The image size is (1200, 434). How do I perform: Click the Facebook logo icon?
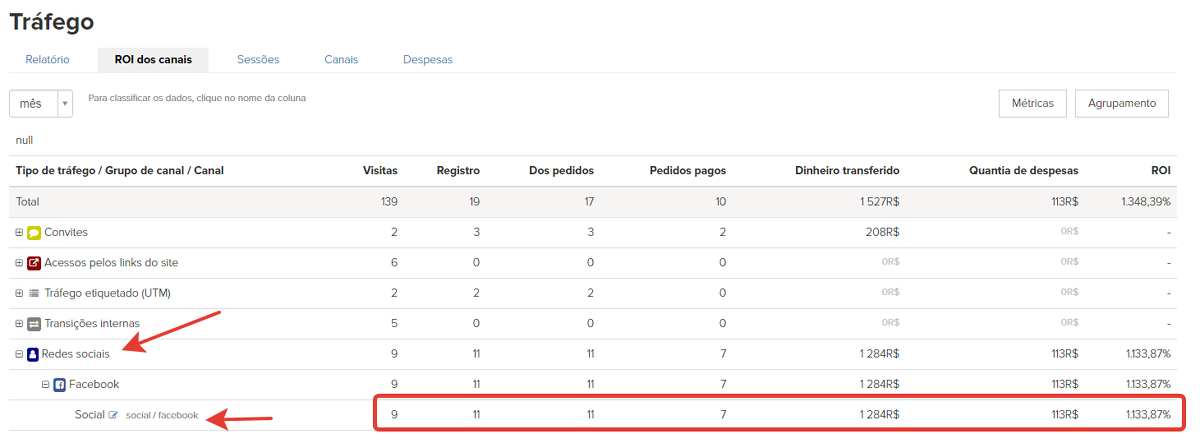(x=59, y=384)
